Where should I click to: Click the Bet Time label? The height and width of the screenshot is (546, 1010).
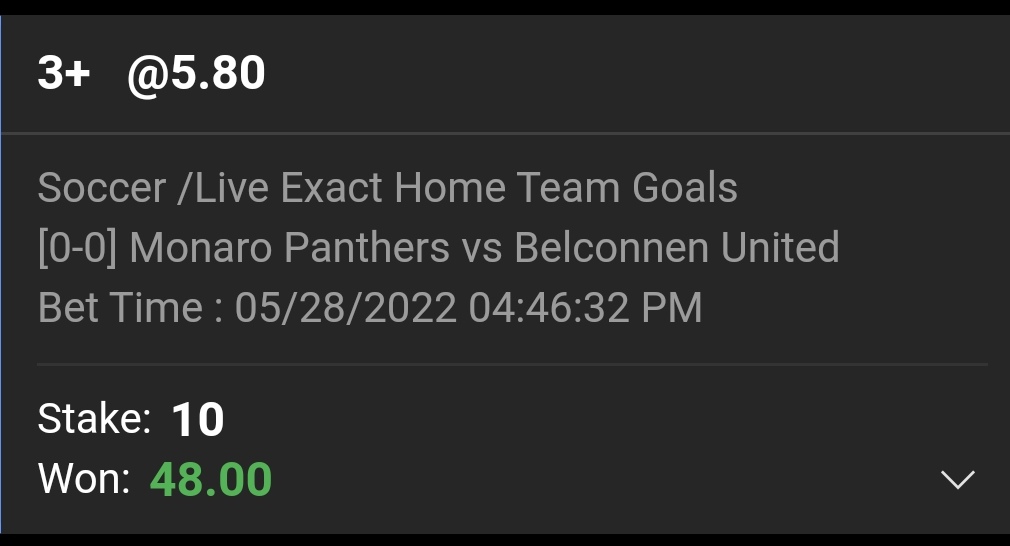[130, 308]
